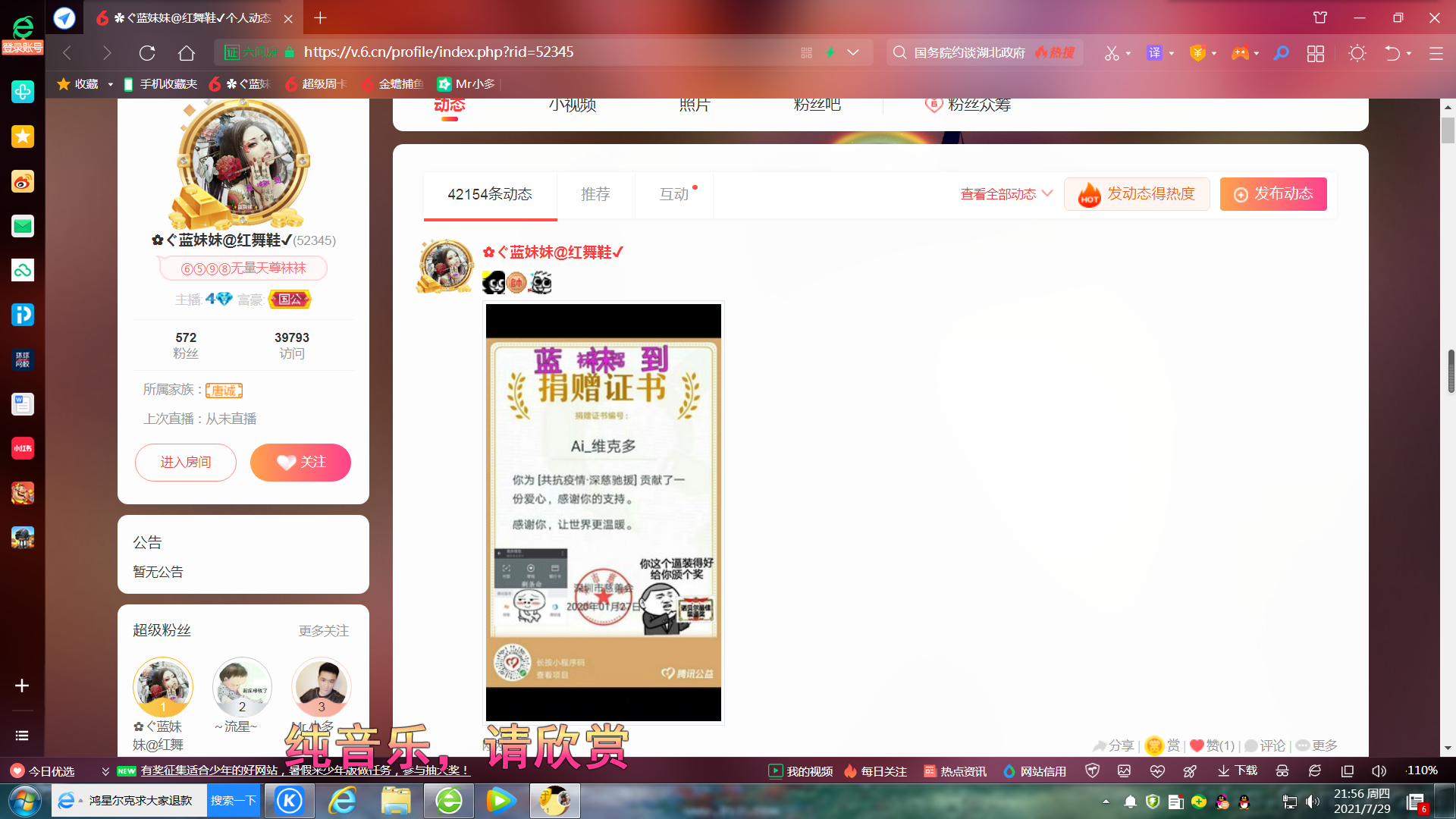Viewport: 1456px width, 819px height.
Task: Open the yellow shield wallet icon
Action: click(x=1197, y=52)
